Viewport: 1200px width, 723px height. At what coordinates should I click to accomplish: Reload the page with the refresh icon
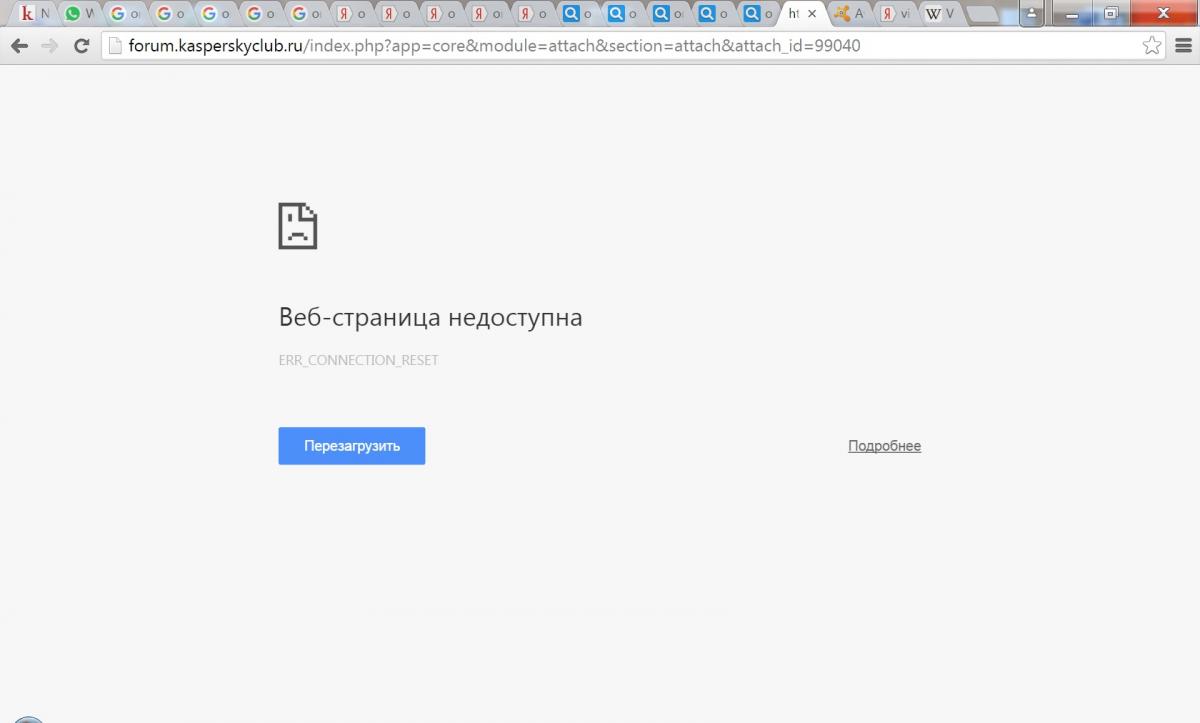82,46
